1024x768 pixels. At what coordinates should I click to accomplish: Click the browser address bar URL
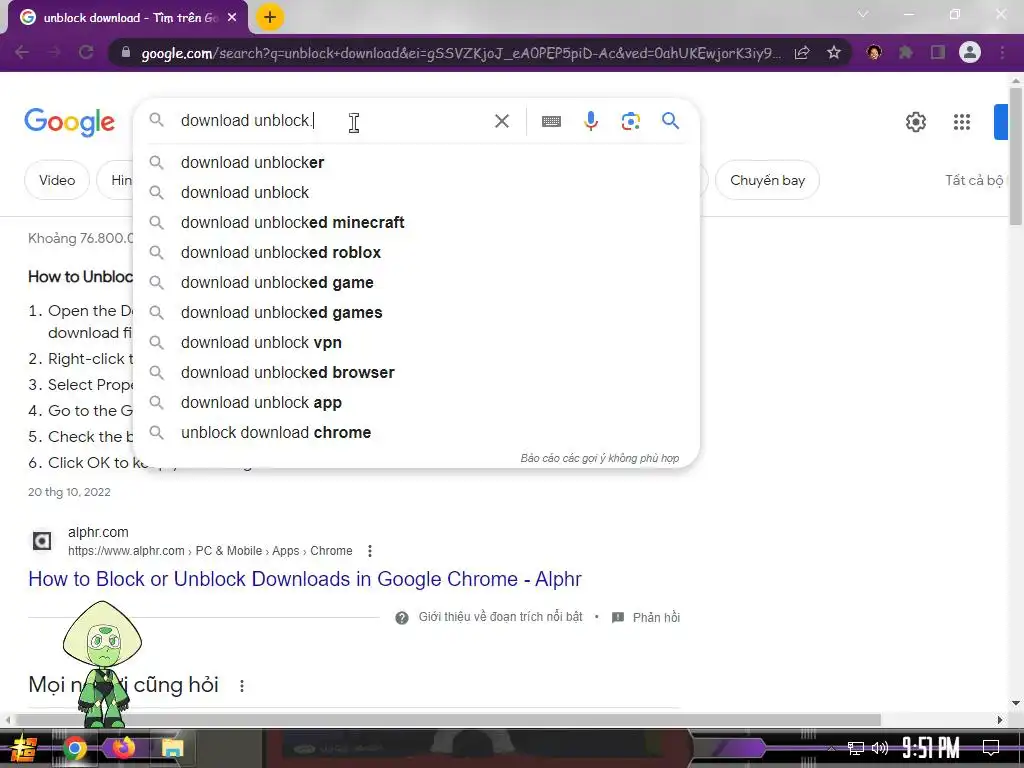(x=460, y=53)
